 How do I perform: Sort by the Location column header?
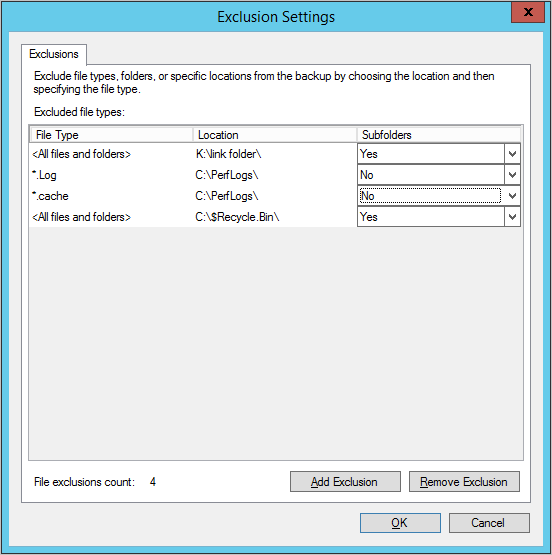(x=275, y=135)
